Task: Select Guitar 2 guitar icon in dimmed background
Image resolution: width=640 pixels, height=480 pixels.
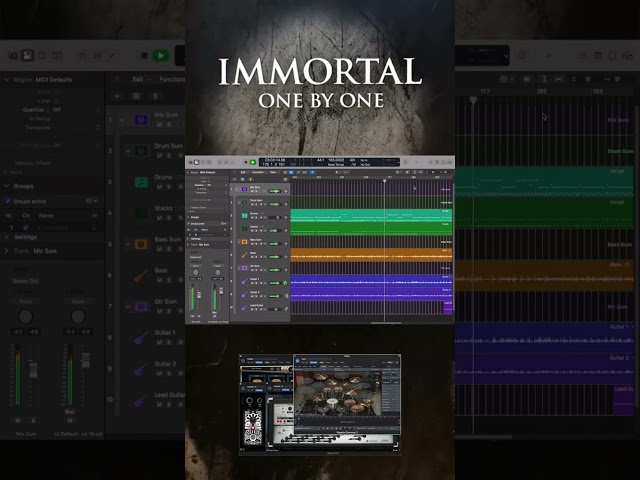Action: pyautogui.click(x=141, y=369)
